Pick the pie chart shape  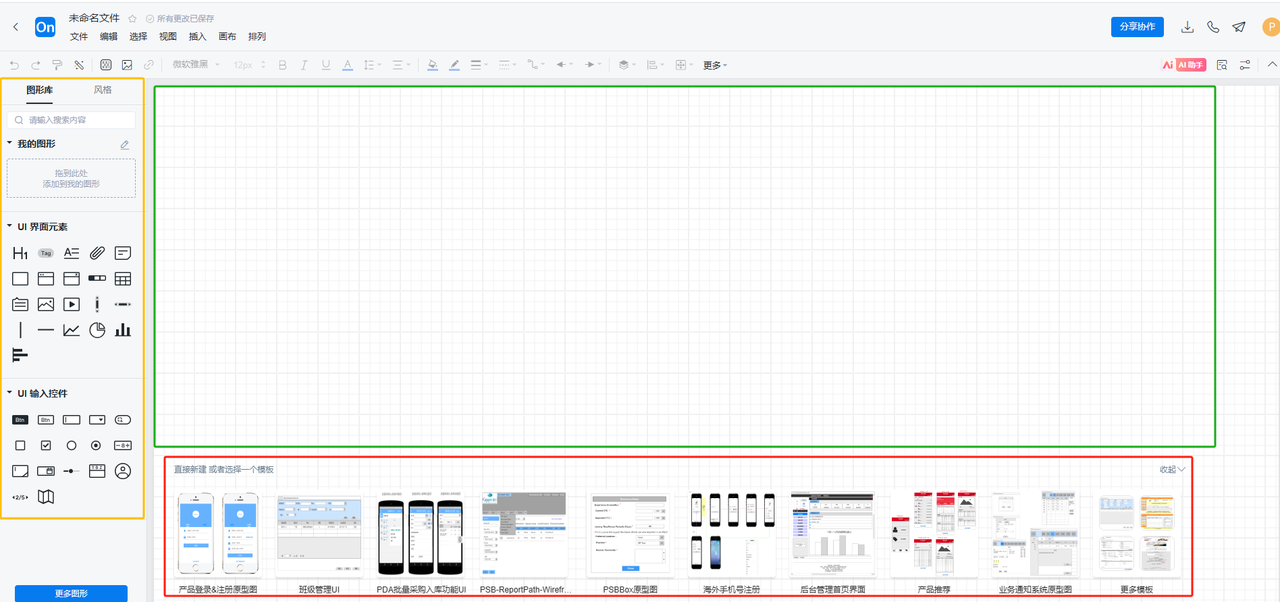(97, 330)
